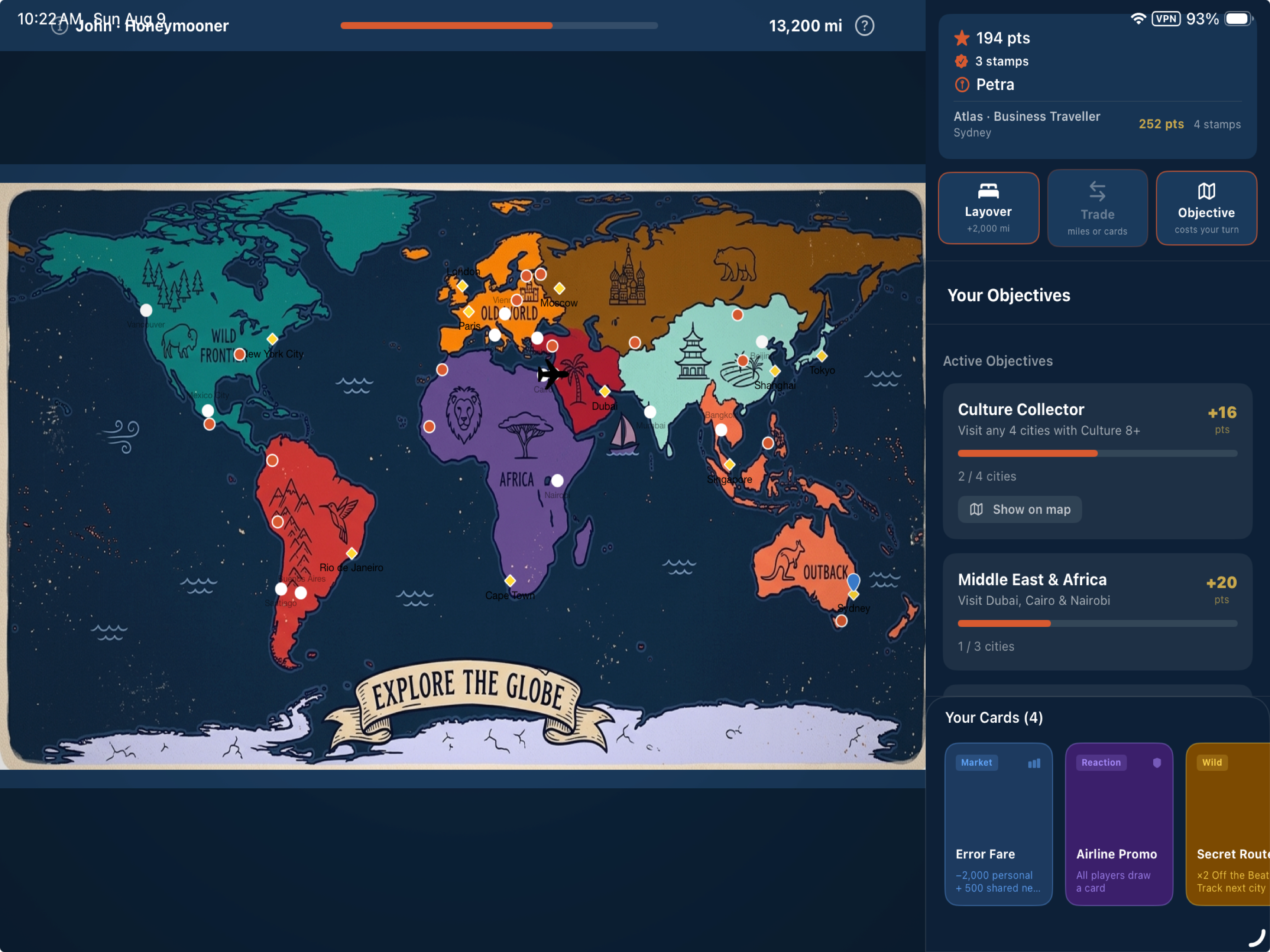Image resolution: width=1270 pixels, height=952 pixels.
Task: Click the Petra location label
Action: tap(995, 85)
